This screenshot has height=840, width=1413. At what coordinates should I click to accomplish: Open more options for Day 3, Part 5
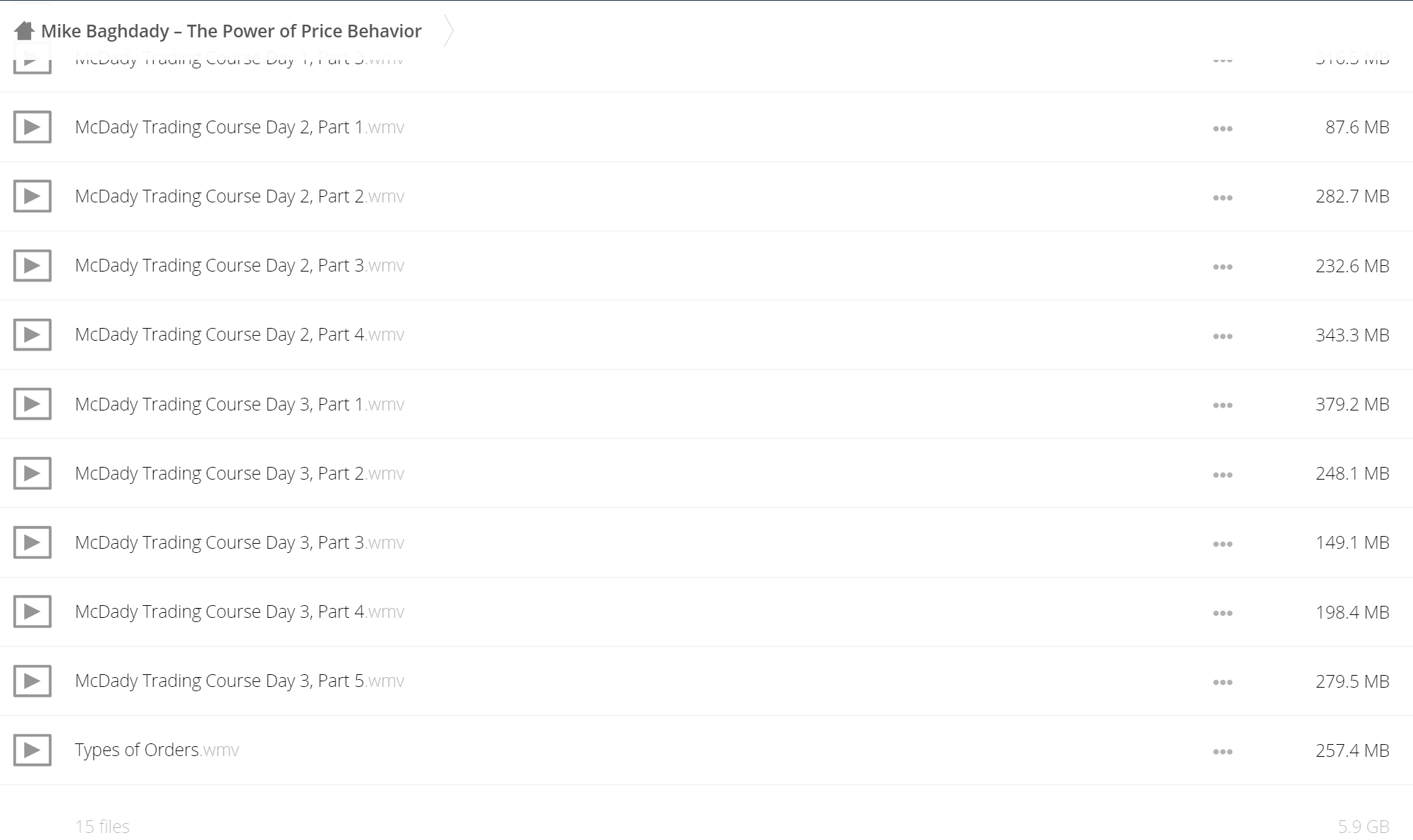[1223, 682]
